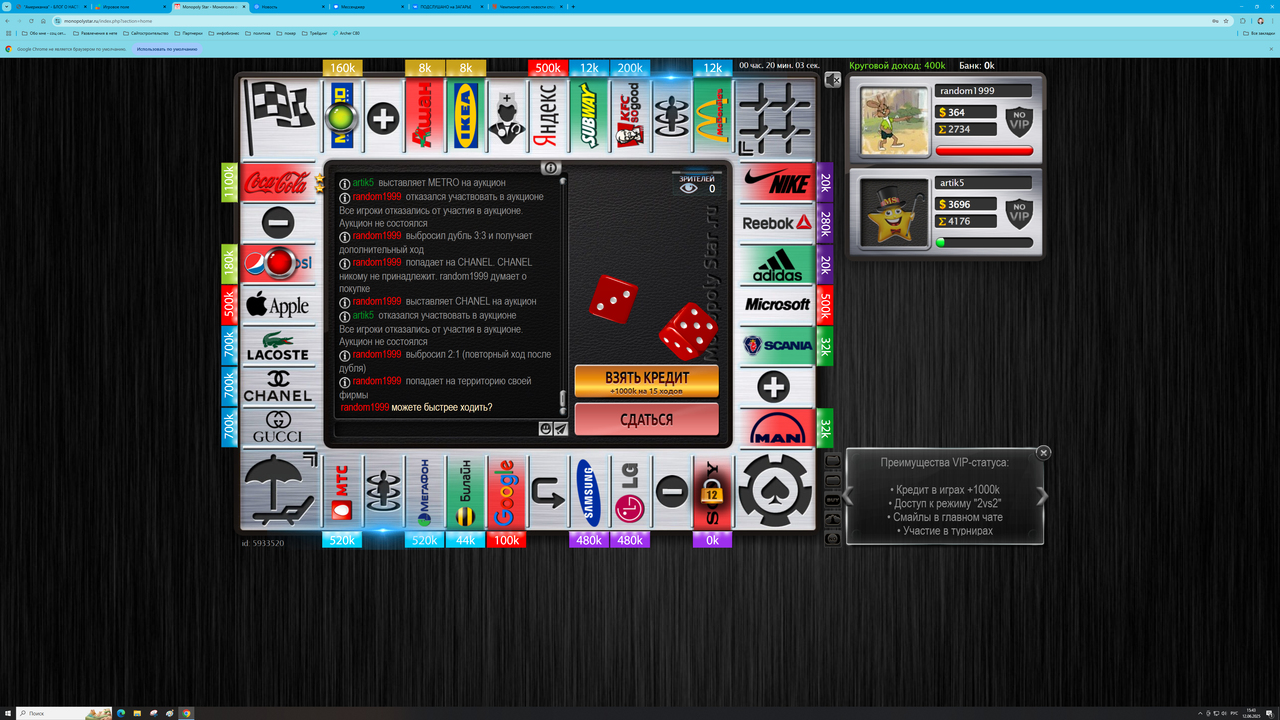Select the Gucci property cell
Screen dimensions: 1280x720
[277, 427]
